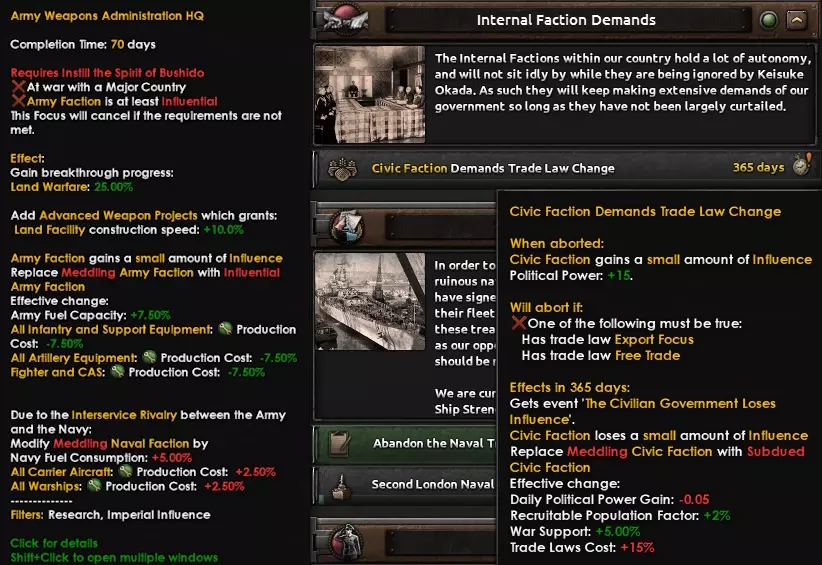Screen dimensions: 822x565
Task: Expand the naval treaty category header bar
Action: coord(440,227)
